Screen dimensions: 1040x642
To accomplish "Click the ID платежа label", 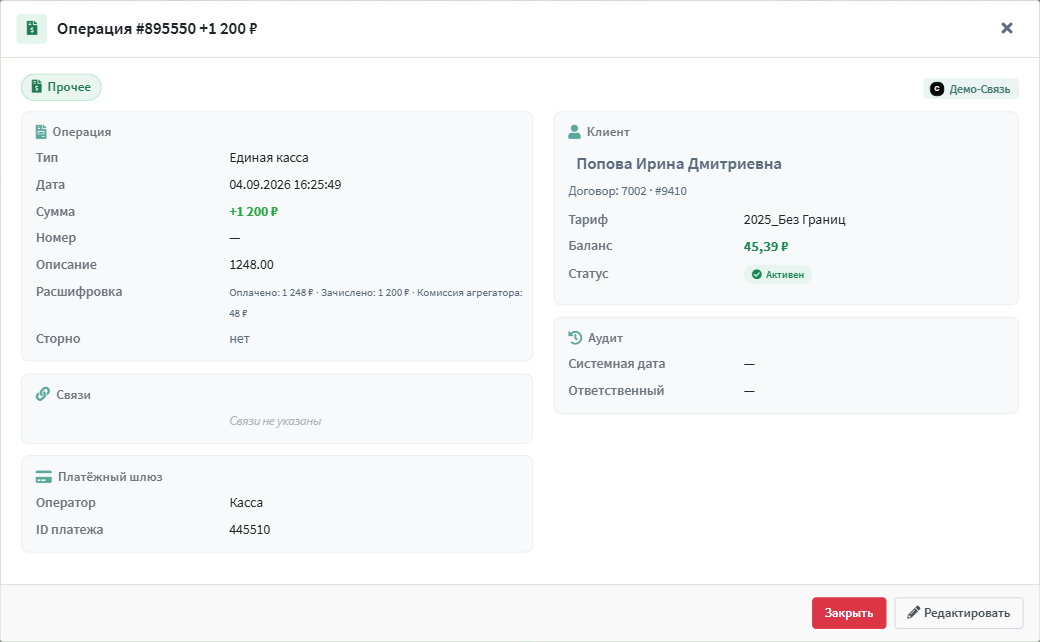I will [x=70, y=530].
